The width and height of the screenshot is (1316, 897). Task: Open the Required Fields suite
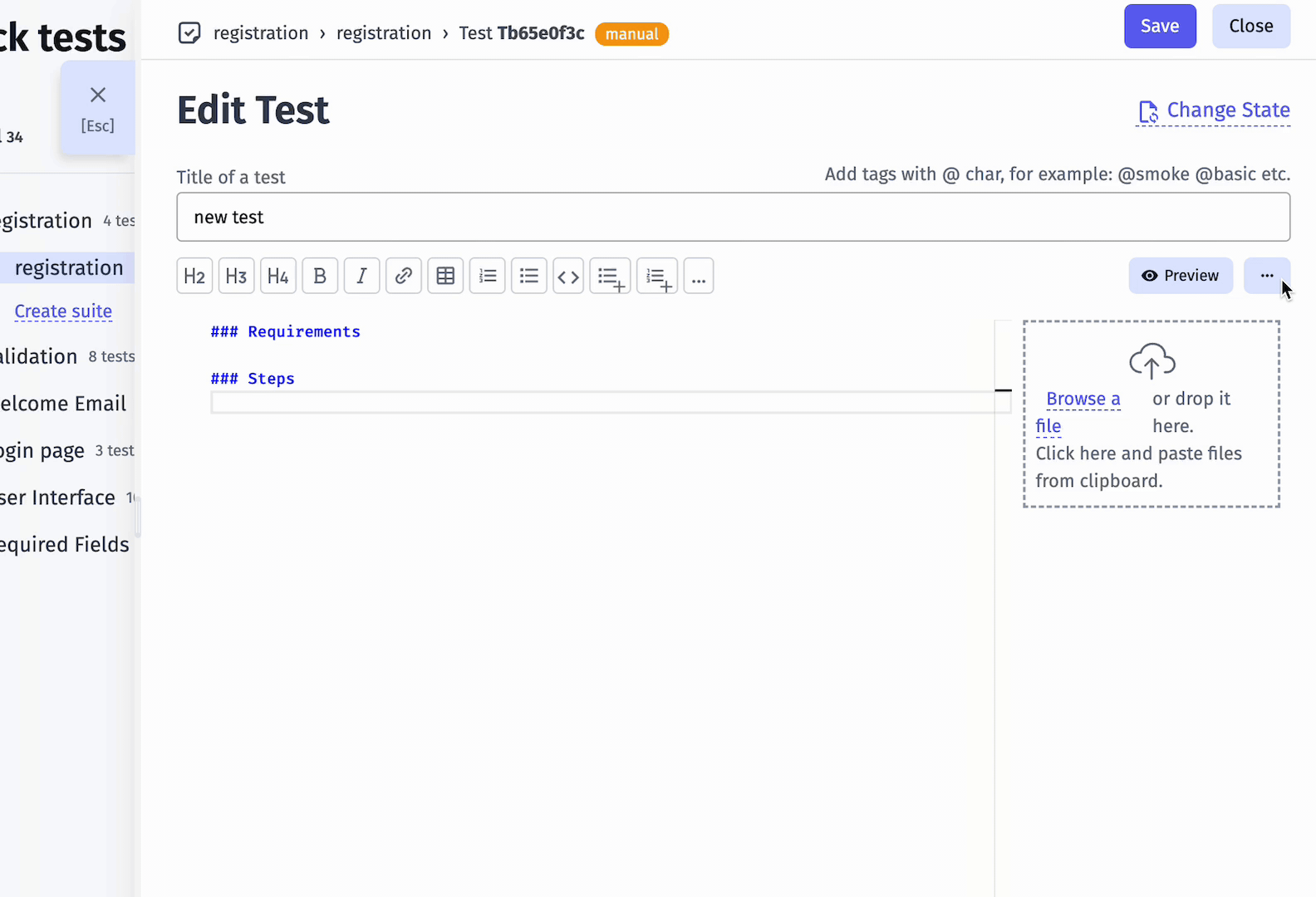[65, 545]
